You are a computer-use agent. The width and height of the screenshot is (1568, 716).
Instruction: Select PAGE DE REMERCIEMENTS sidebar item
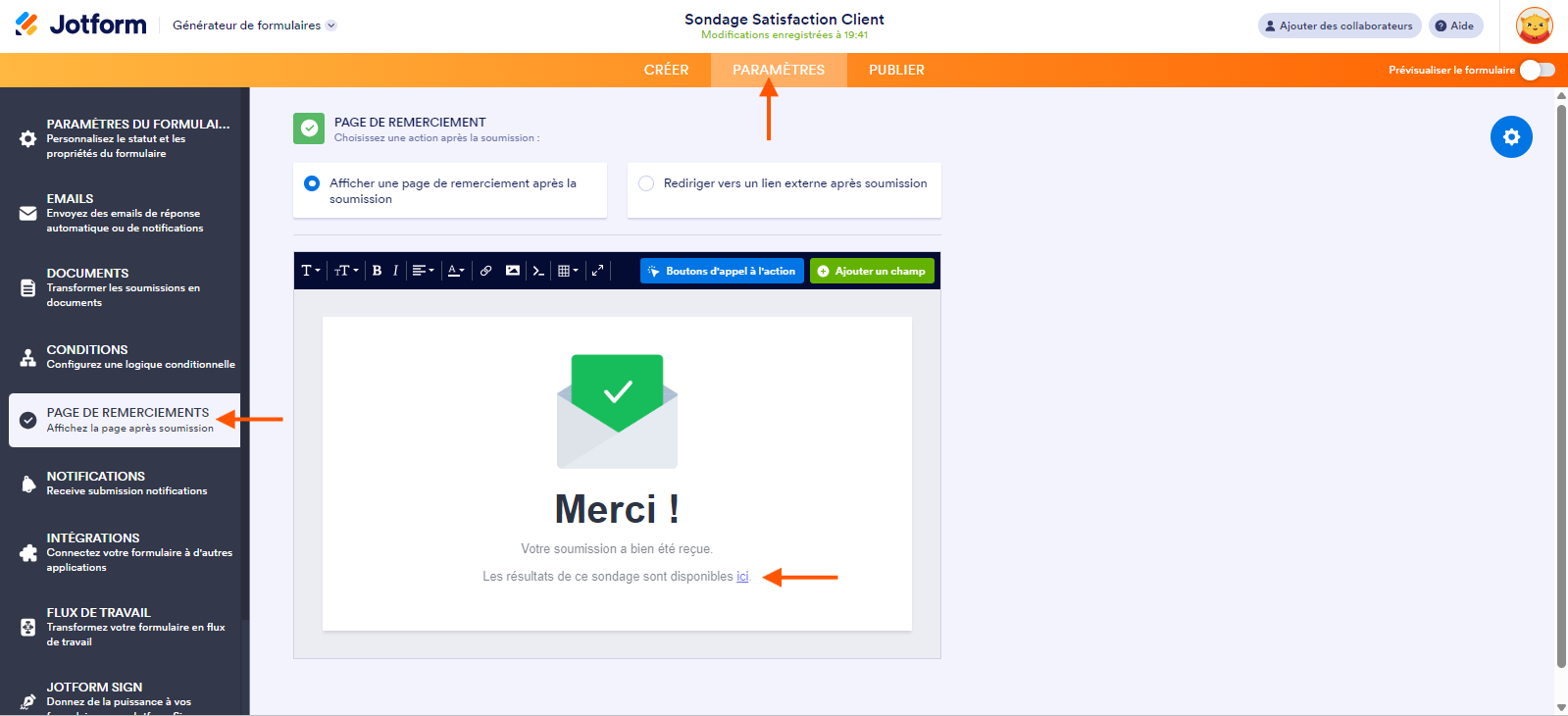[x=125, y=420]
